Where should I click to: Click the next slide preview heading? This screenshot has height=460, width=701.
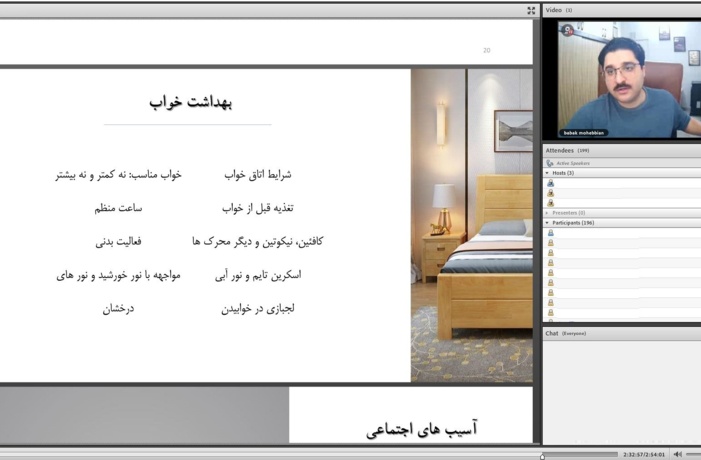point(422,430)
